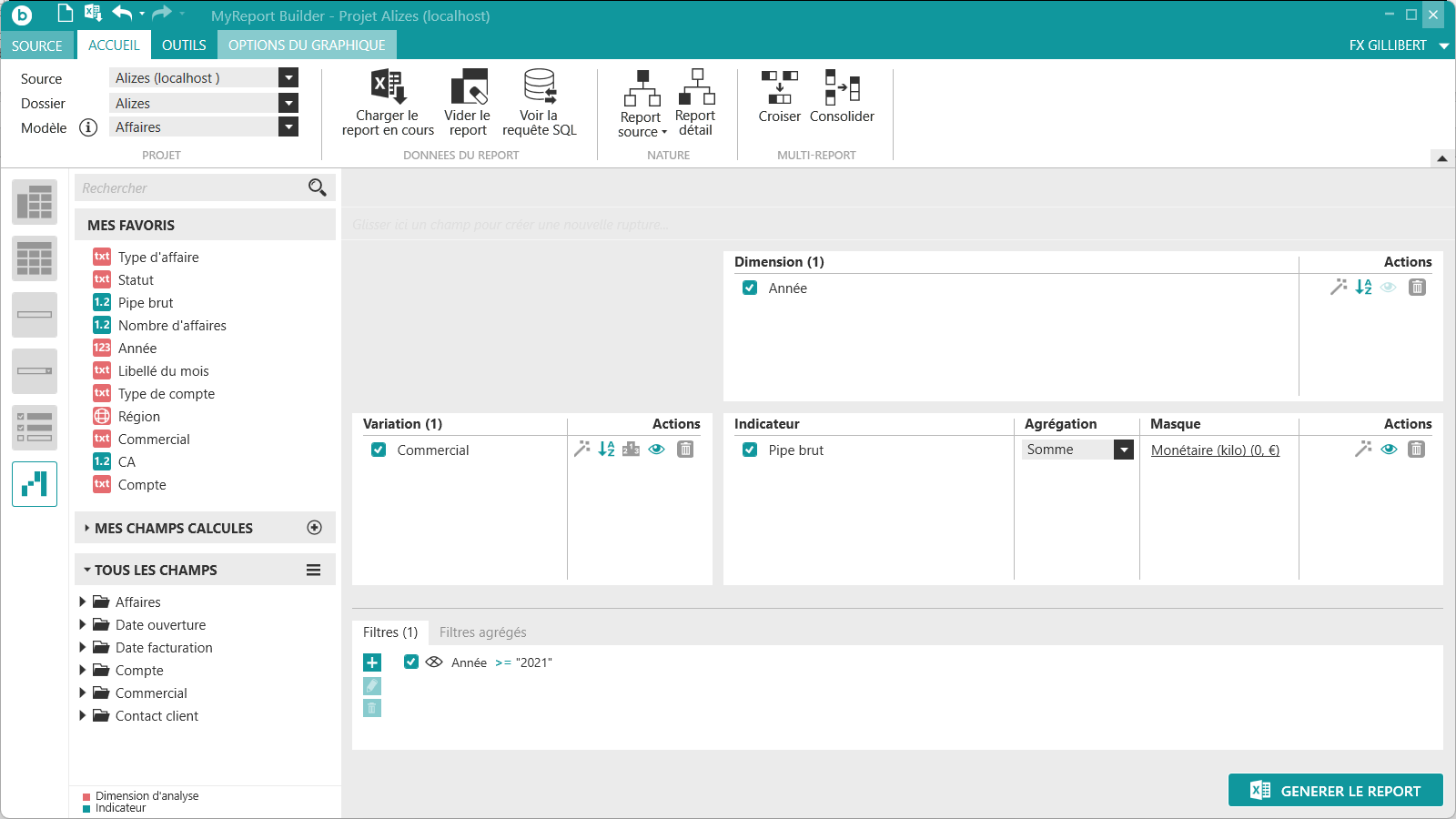
Task: Click the sort icon for Année dimension
Action: point(1363,288)
